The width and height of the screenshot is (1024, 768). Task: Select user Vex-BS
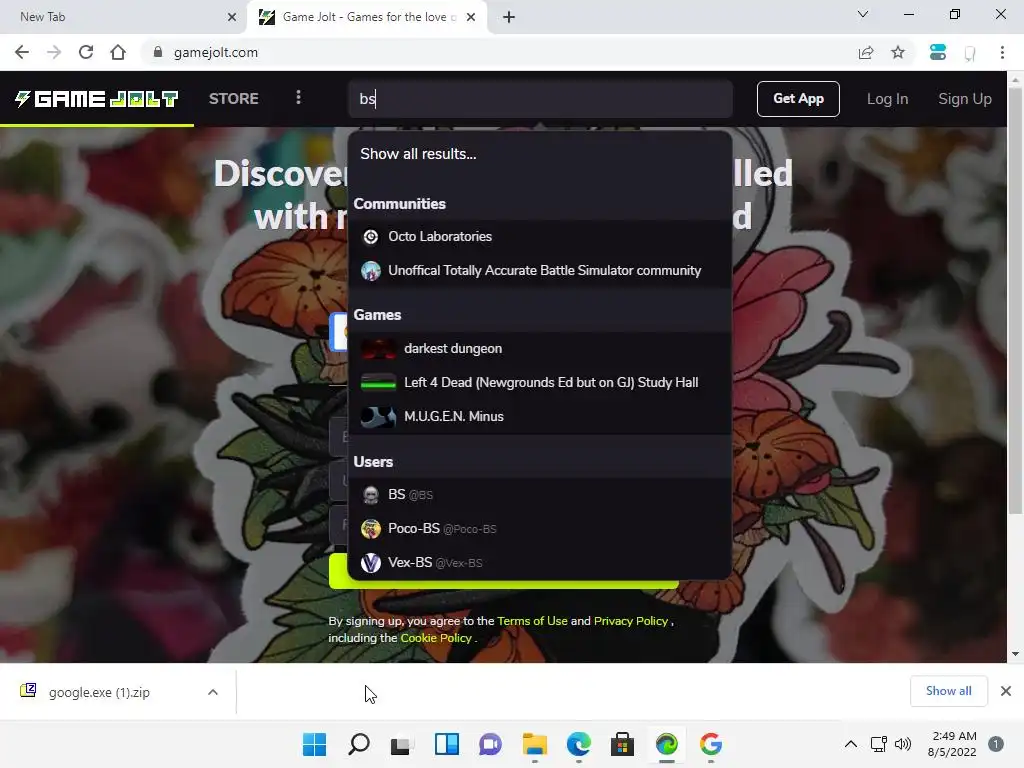pyautogui.click(x=539, y=562)
